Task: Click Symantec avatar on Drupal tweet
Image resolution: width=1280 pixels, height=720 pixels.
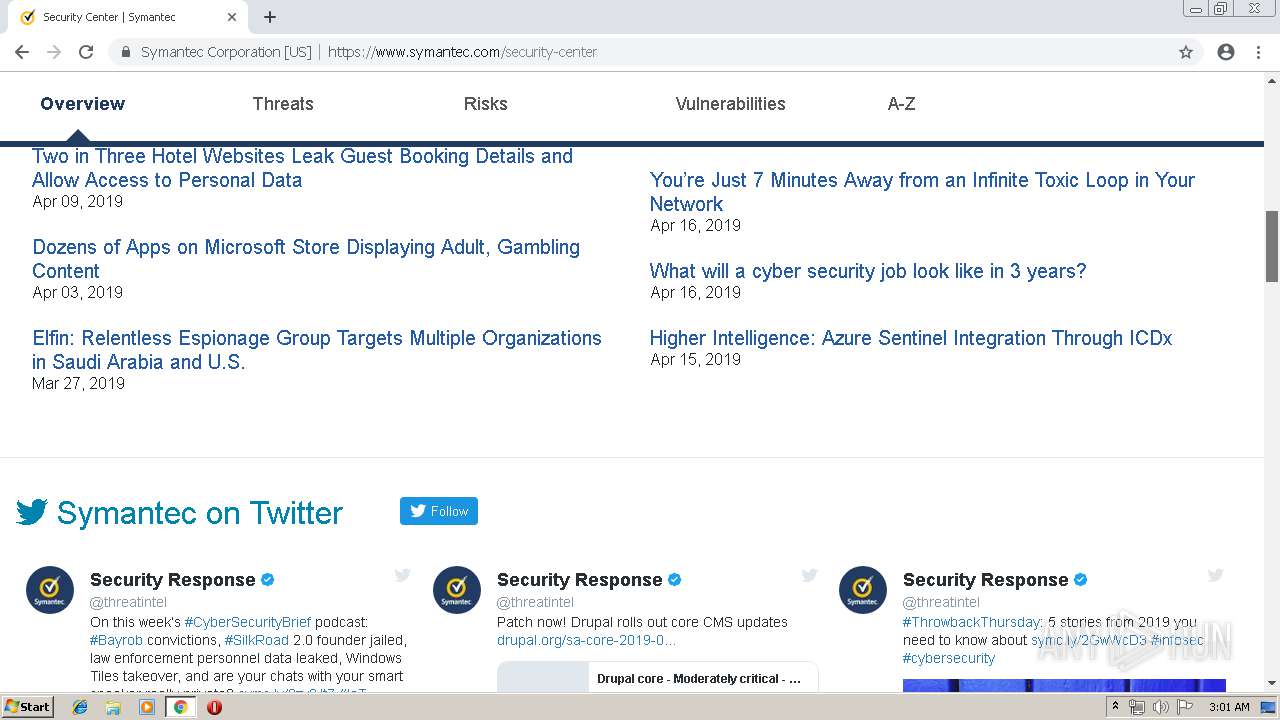Action: [457, 590]
